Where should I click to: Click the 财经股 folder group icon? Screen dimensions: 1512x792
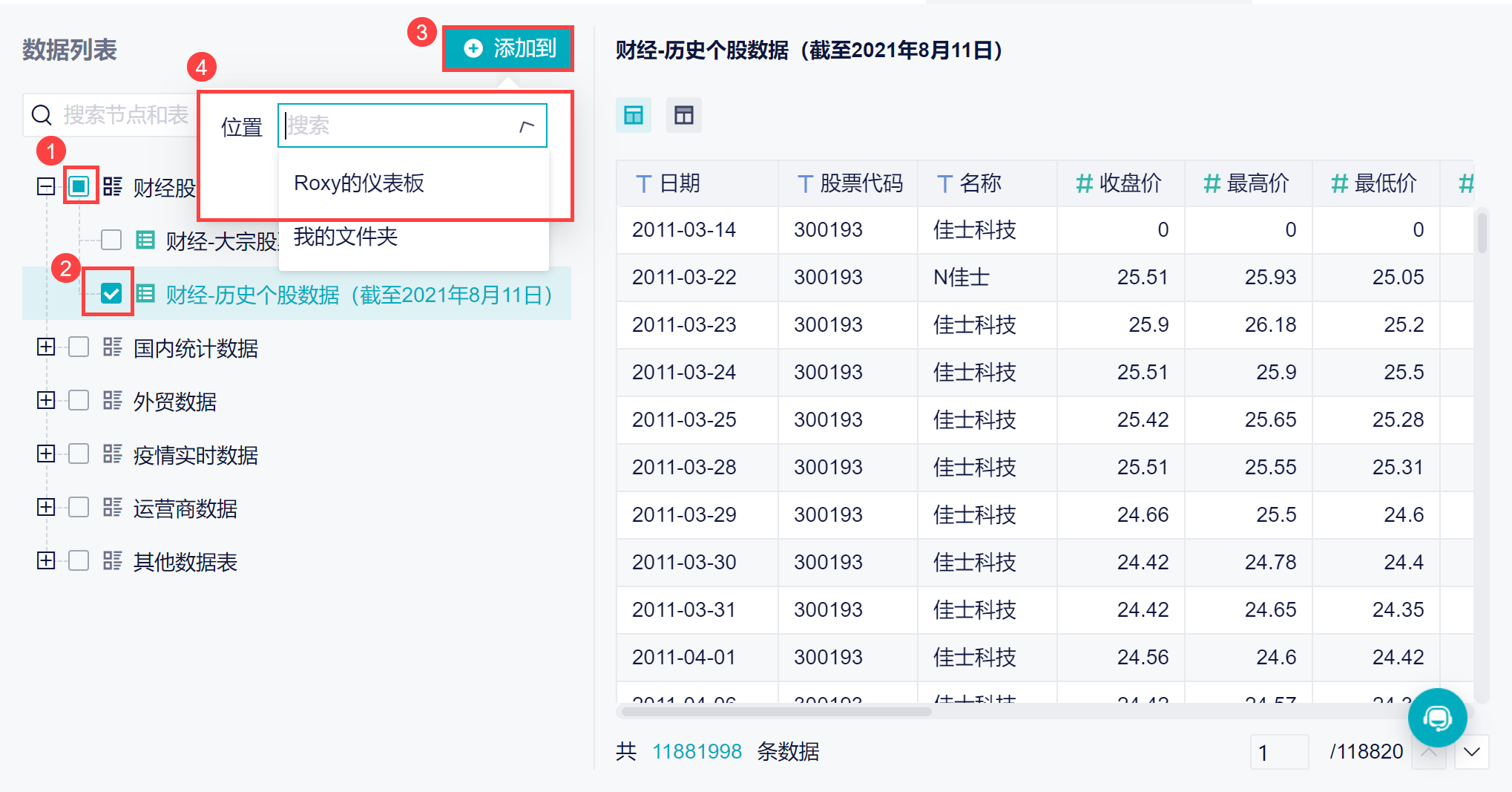pos(113,186)
